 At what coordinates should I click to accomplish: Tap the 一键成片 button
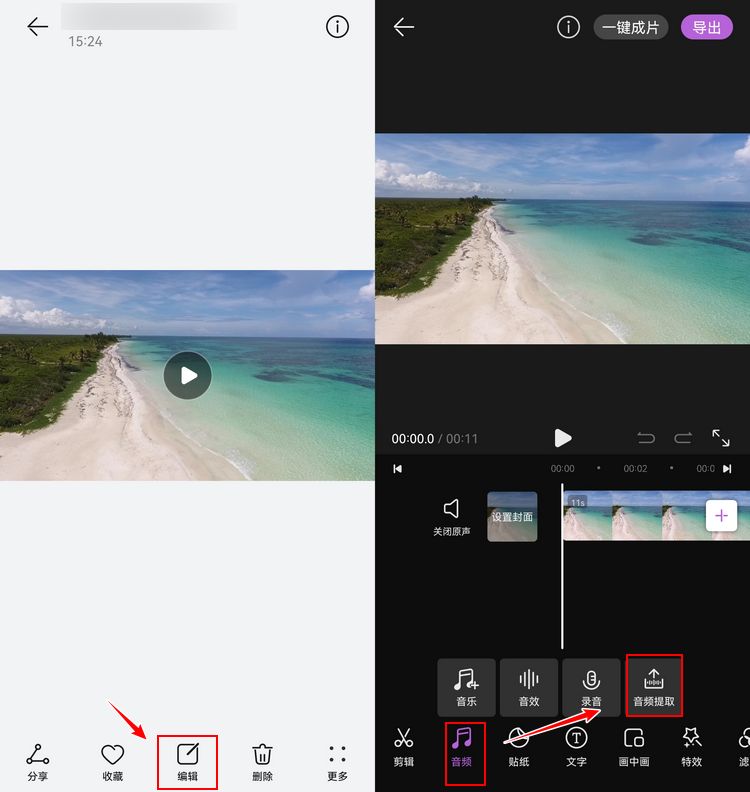tap(631, 27)
